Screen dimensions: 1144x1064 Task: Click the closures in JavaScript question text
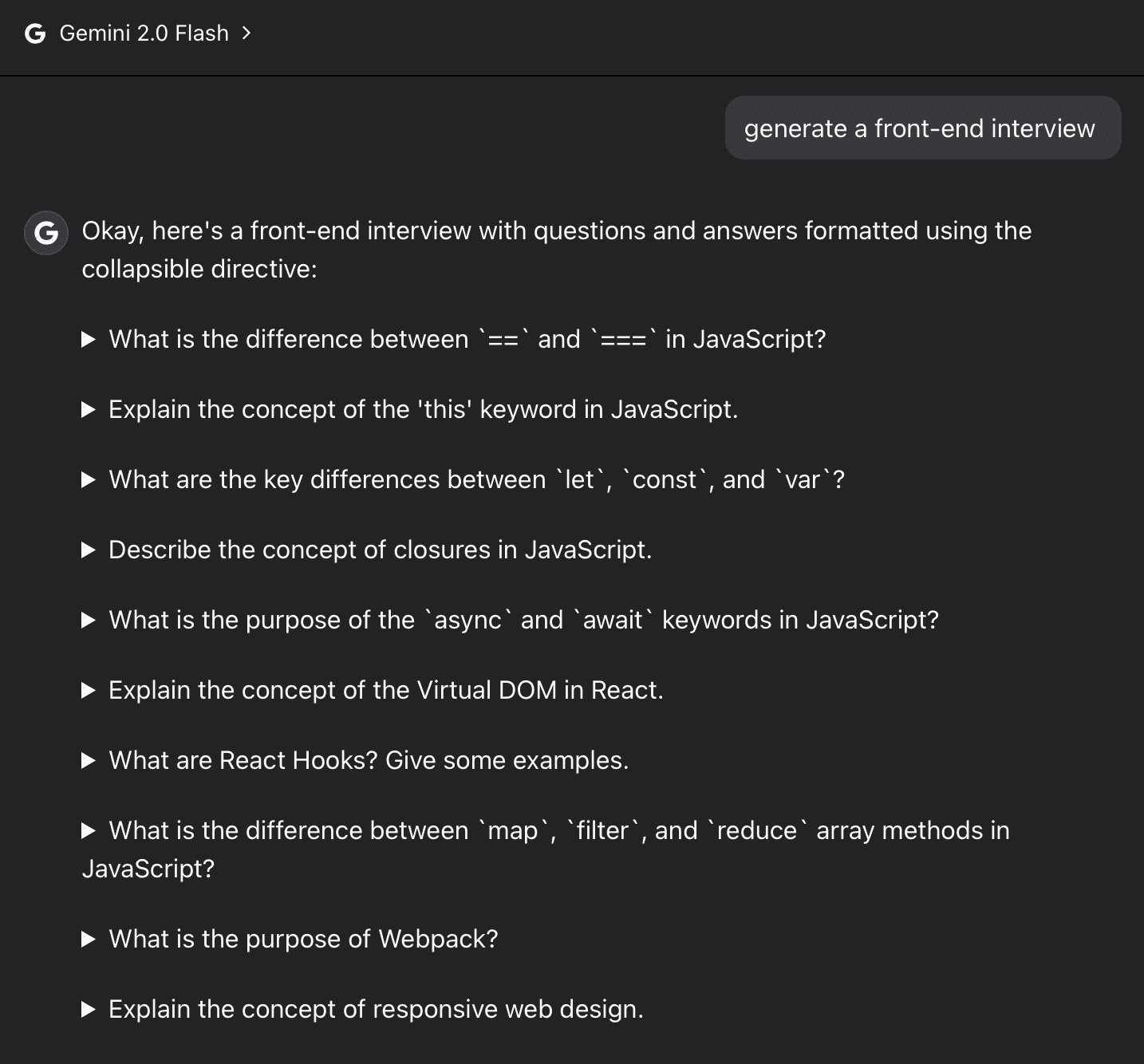pyautogui.click(x=381, y=550)
